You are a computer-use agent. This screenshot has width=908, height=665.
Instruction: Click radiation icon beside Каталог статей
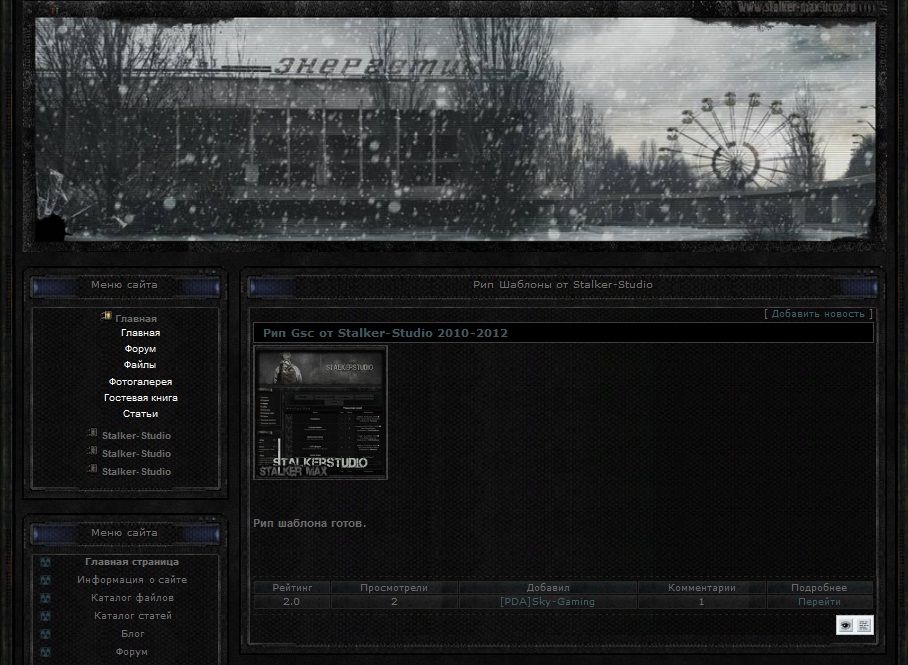[45, 616]
